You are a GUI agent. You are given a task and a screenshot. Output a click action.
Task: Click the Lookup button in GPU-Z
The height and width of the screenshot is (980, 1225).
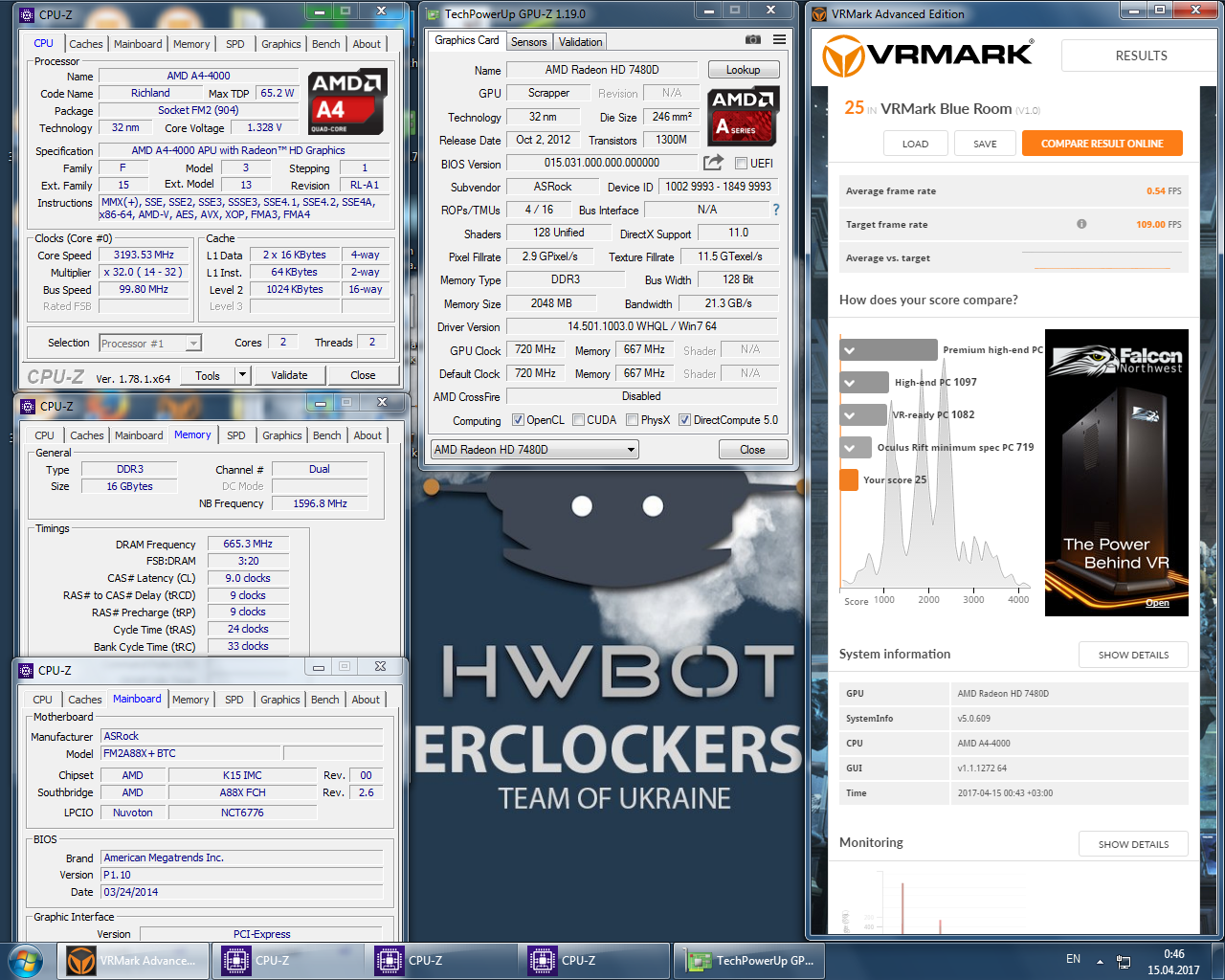coord(744,70)
